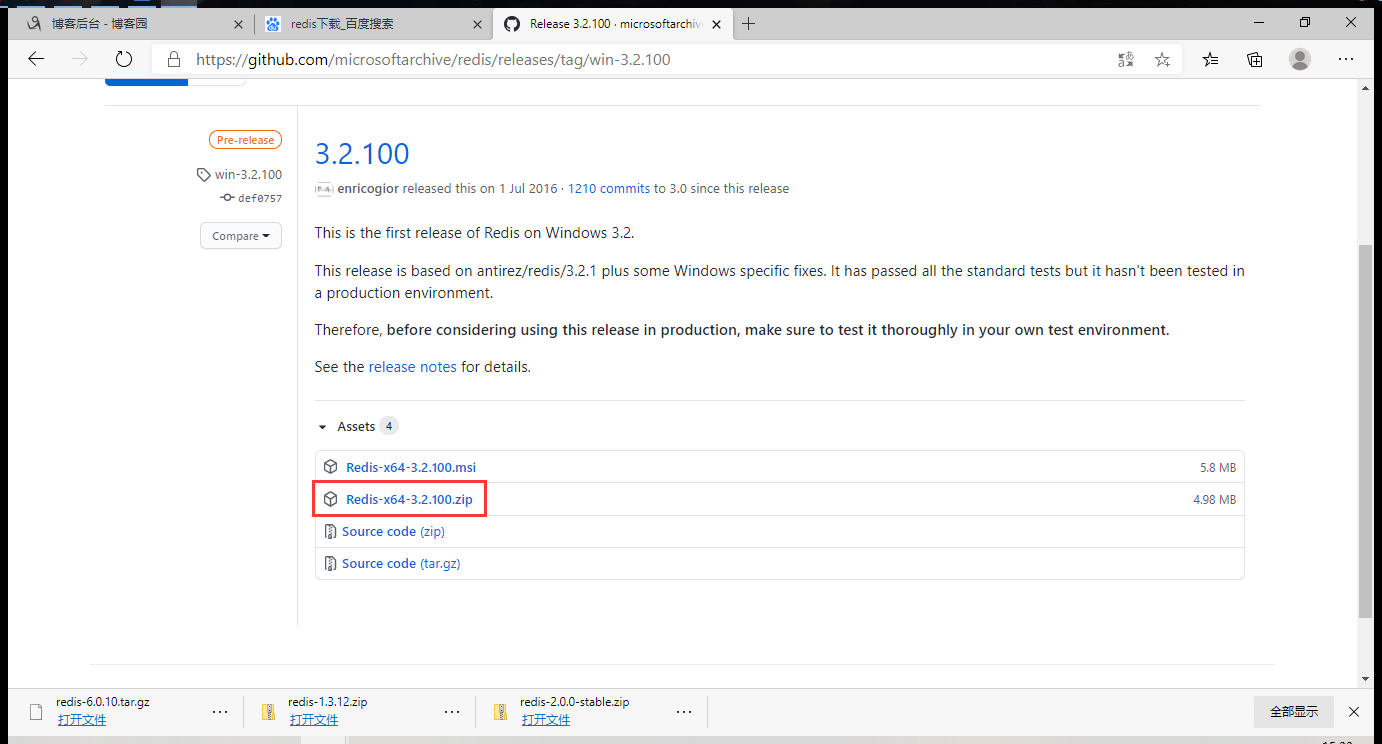Click the redis-2.0.0-stable.zip file icon in downloads bar
Screen dimensions: 1382x744
[500, 712]
